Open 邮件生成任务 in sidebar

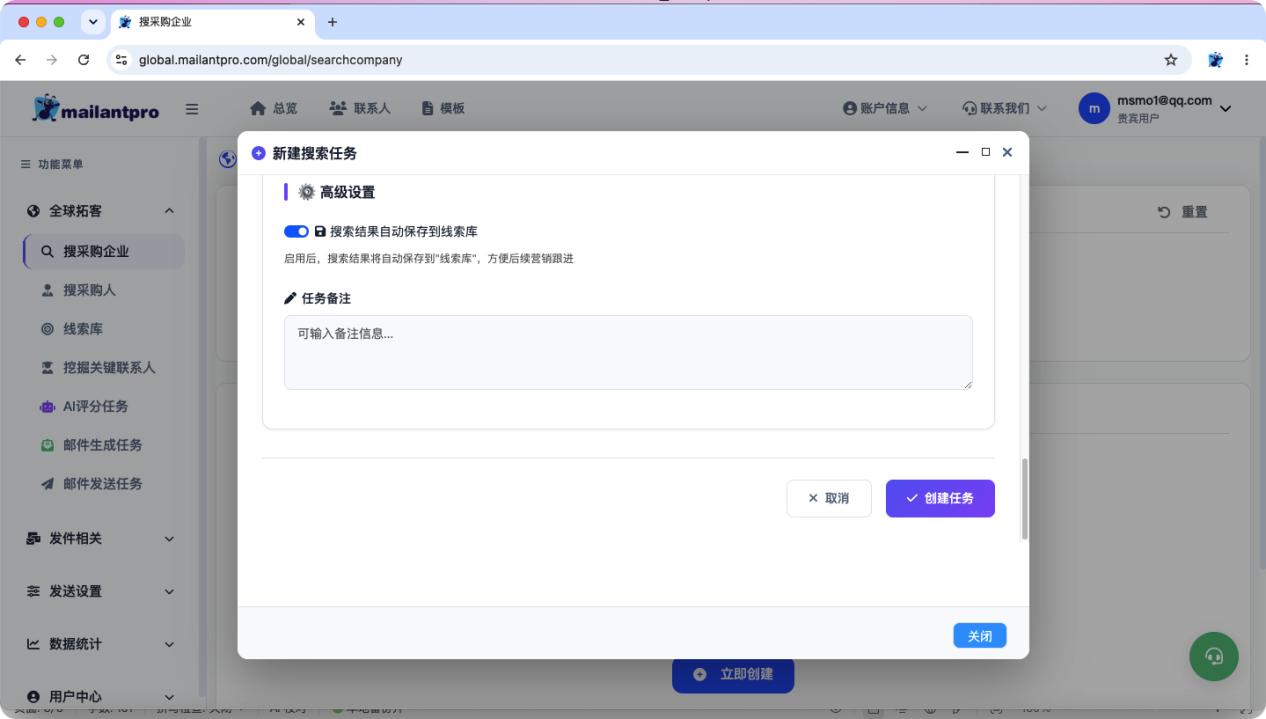click(x=104, y=445)
